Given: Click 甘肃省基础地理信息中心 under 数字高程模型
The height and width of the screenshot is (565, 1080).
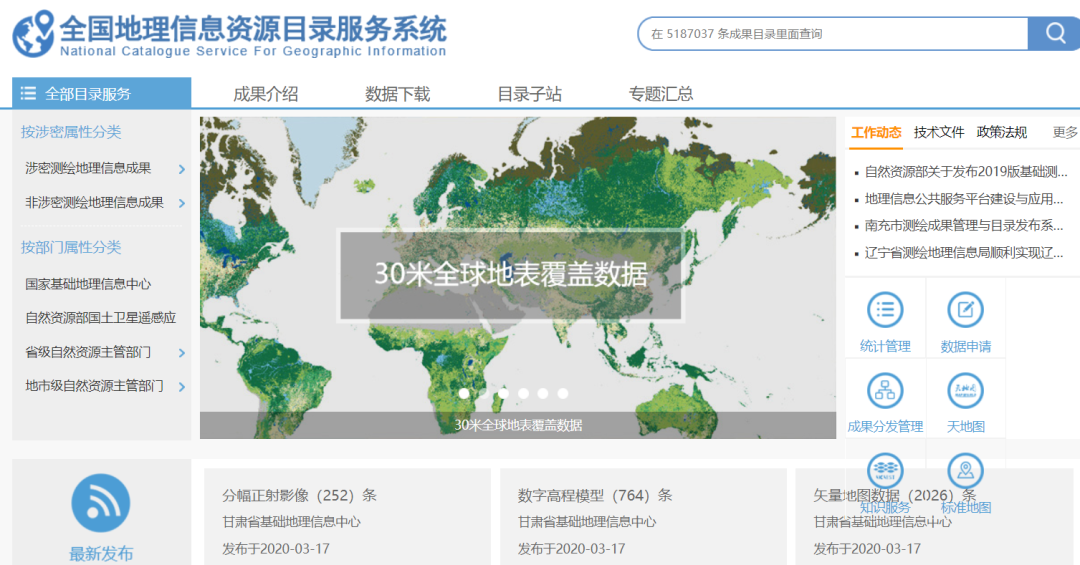Looking at the screenshot, I should coord(587,522).
